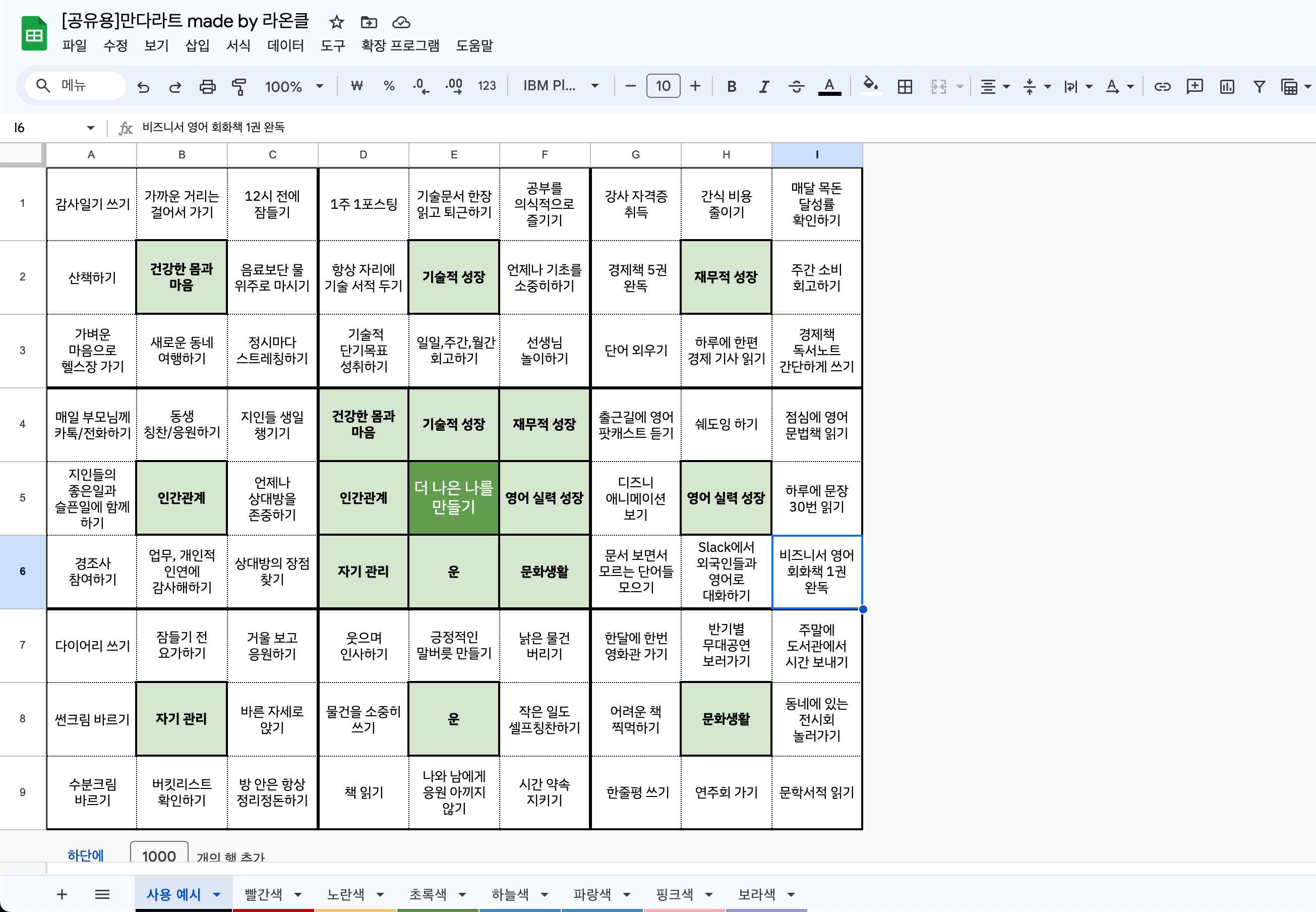The width and height of the screenshot is (1316, 912).
Task: Open the 데이터 menu
Action: (x=285, y=46)
